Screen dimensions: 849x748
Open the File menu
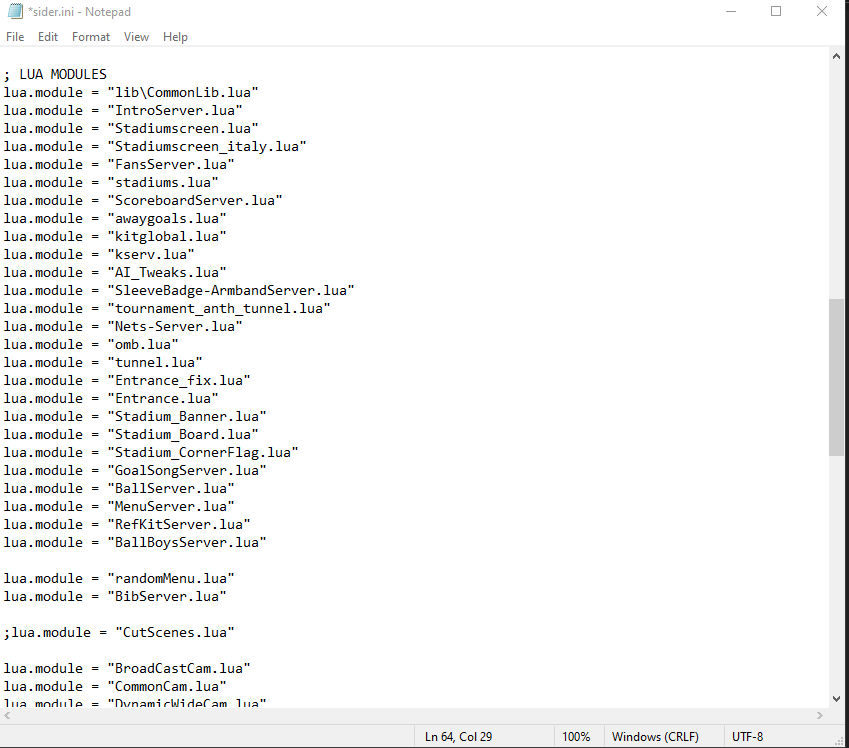click(15, 37)
